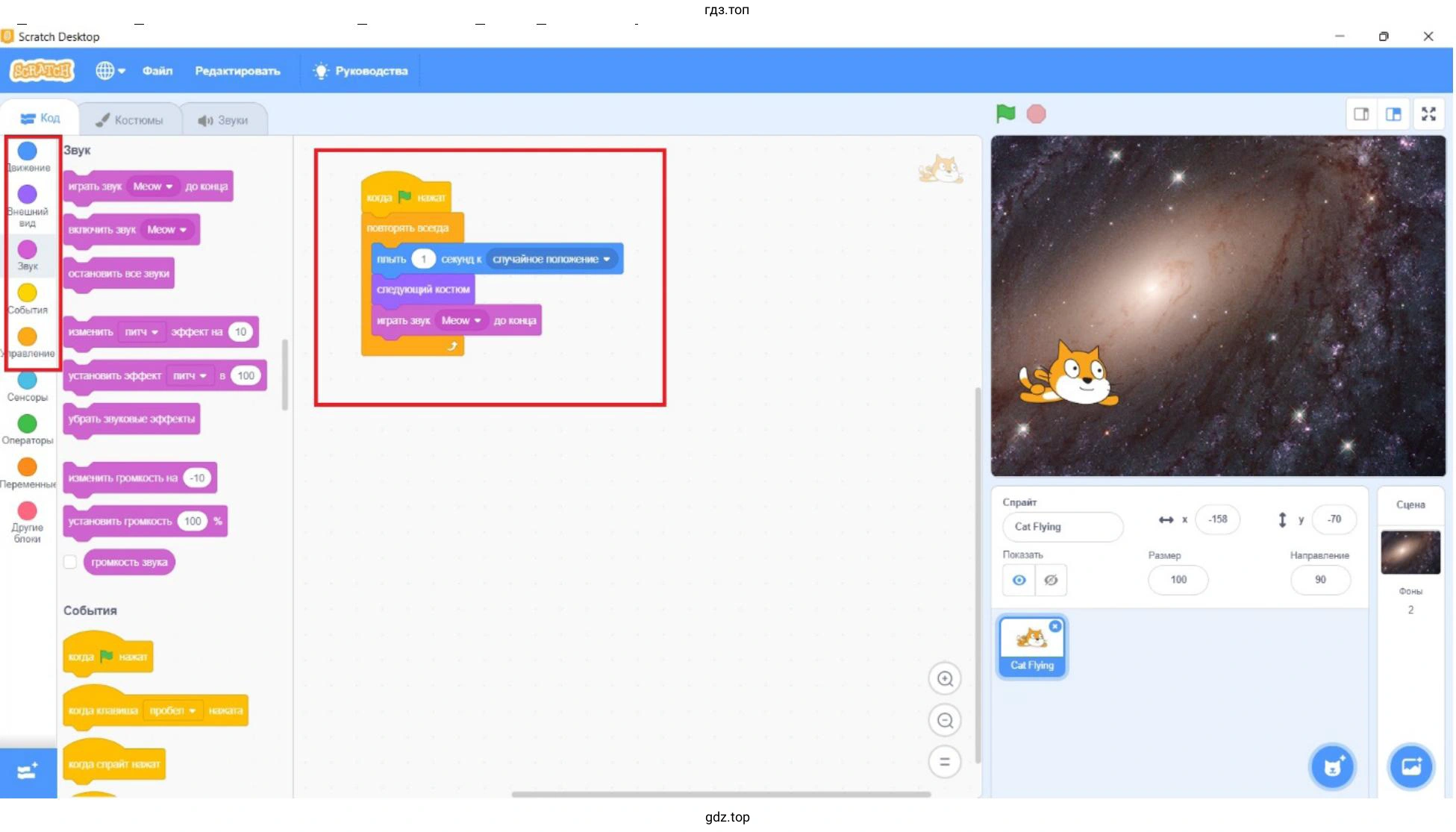This screenshot has height=832, width=1456.
Task: Open the Файл menu
Action: 157,71
